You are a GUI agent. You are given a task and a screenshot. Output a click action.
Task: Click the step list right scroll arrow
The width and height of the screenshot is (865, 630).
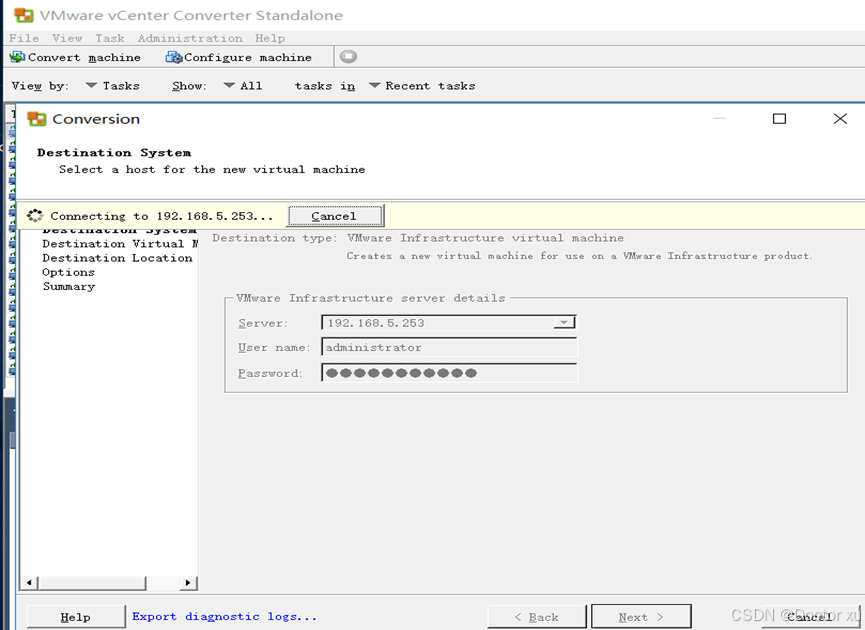188,583
